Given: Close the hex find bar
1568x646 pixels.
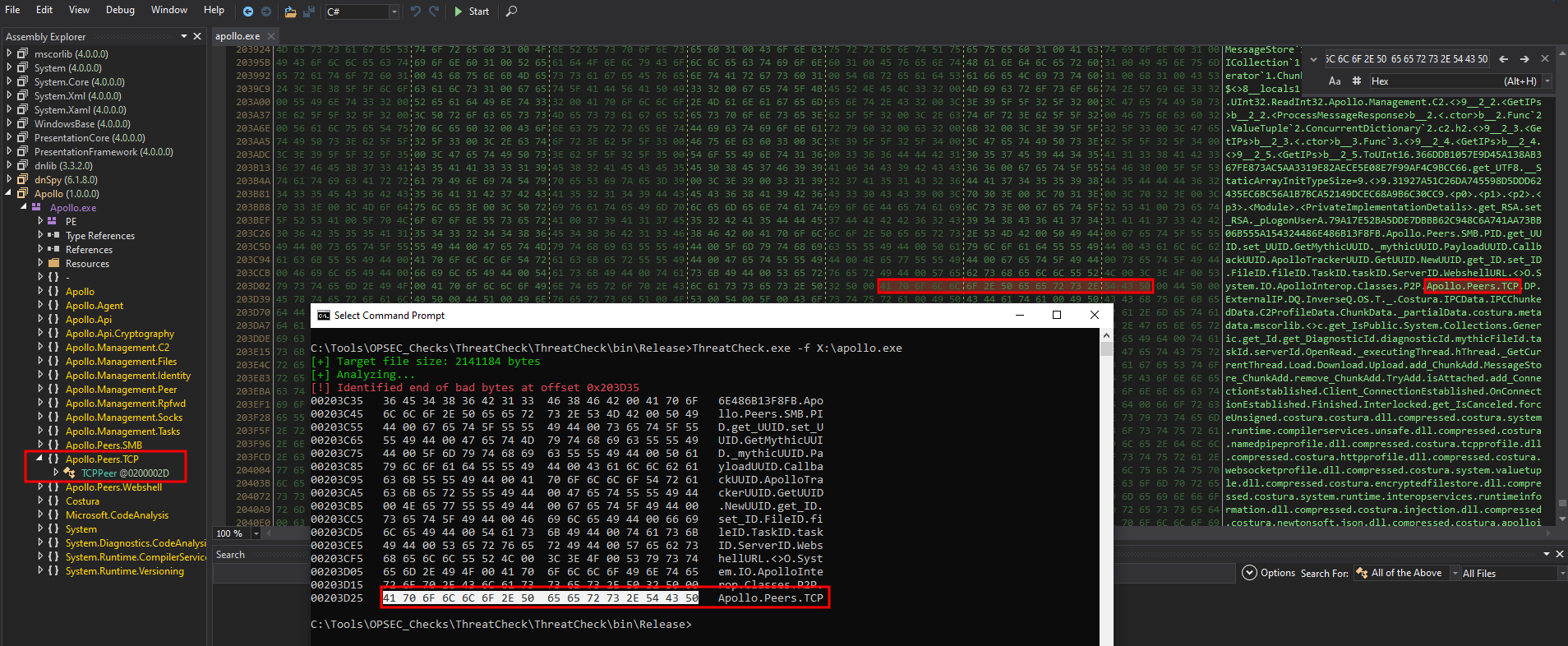Looking at the screenshot, I should 1545,59.
